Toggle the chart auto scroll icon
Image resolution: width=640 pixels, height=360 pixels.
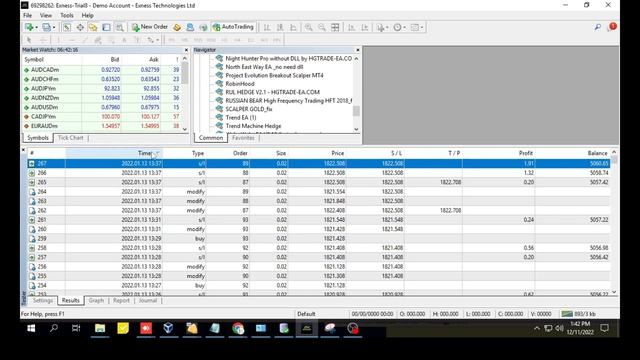pyautogui.click(x=351, y=27)
